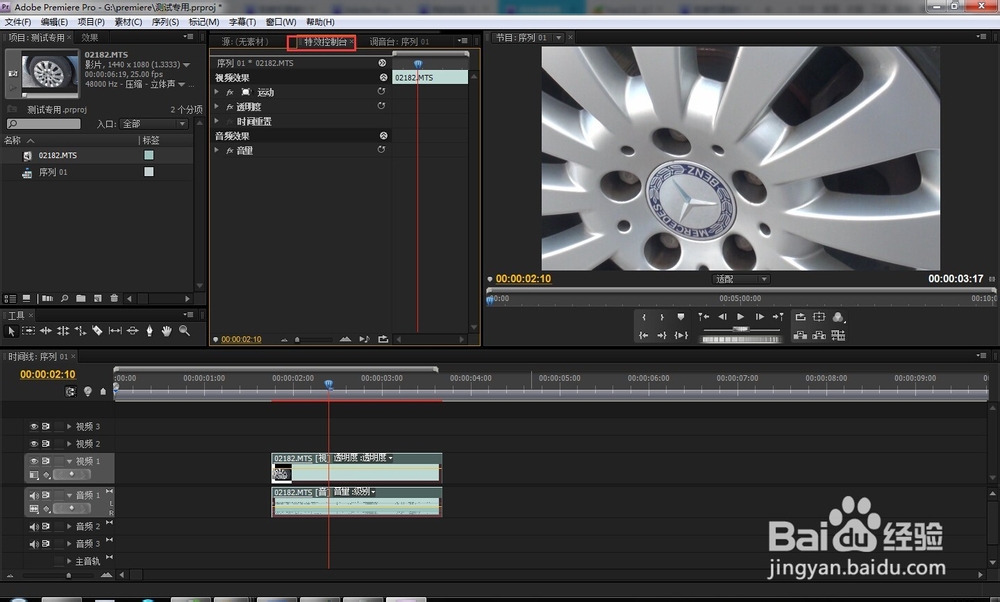Click New Item icon in project panel
This screenshot has width=1000, height=602.
pyautogui.click(x=98, y=298)
